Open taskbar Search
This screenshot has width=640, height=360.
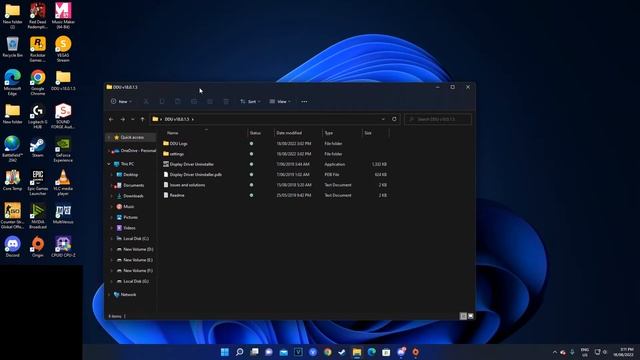(240, 352)
